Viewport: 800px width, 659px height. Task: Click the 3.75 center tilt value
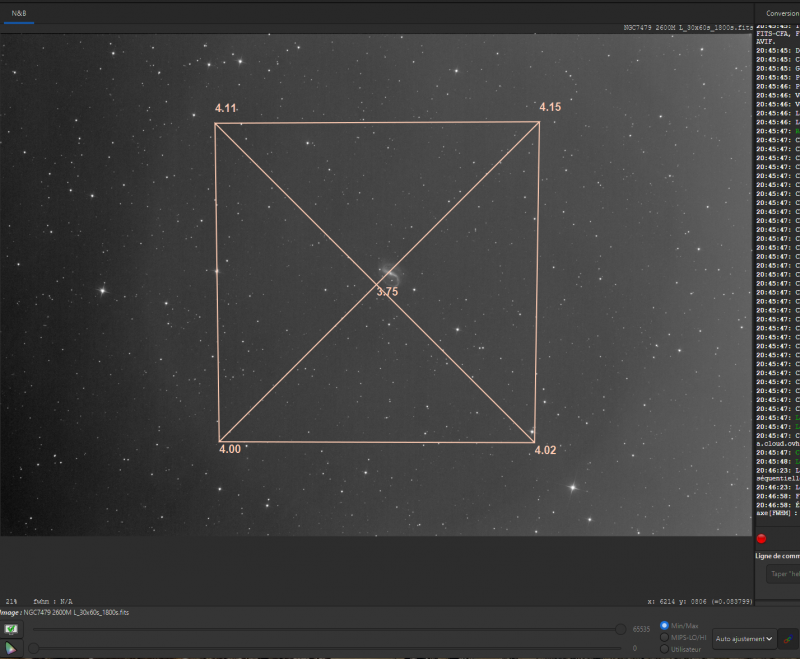click(x=387, y=292)
